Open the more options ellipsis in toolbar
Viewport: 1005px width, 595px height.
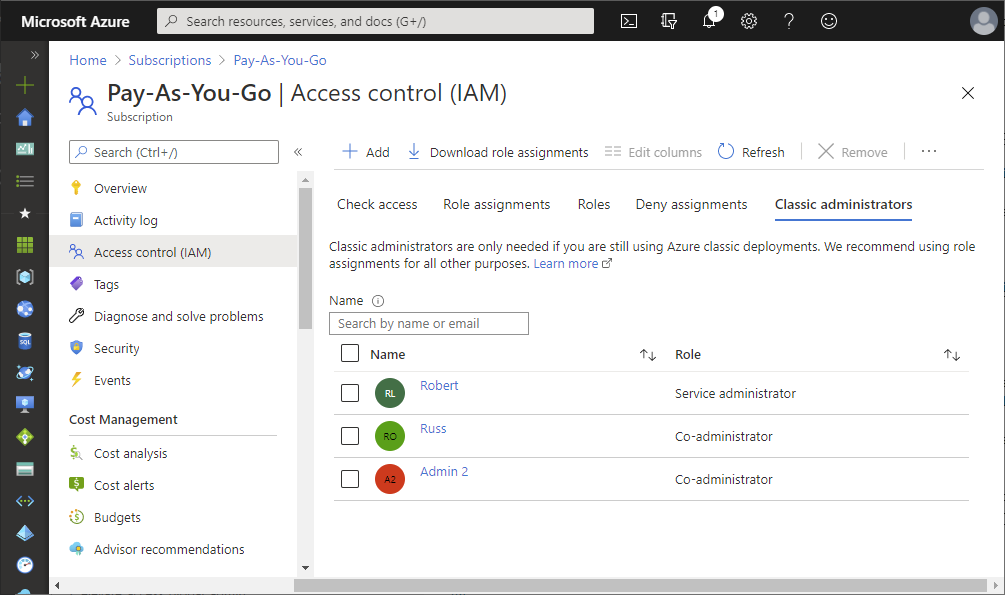pyautogui.click(x=928, y=152)
